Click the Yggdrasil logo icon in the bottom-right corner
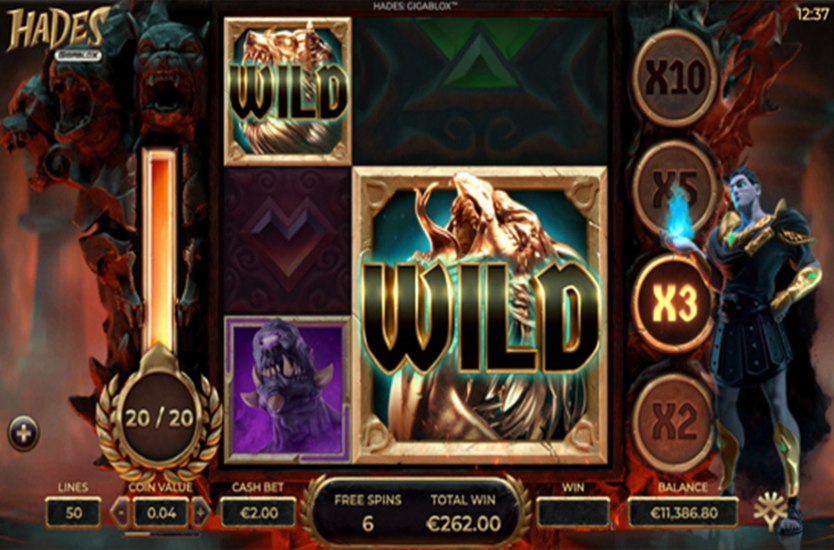This screenshot has width=834, height=550. click(x=770, y=511)
